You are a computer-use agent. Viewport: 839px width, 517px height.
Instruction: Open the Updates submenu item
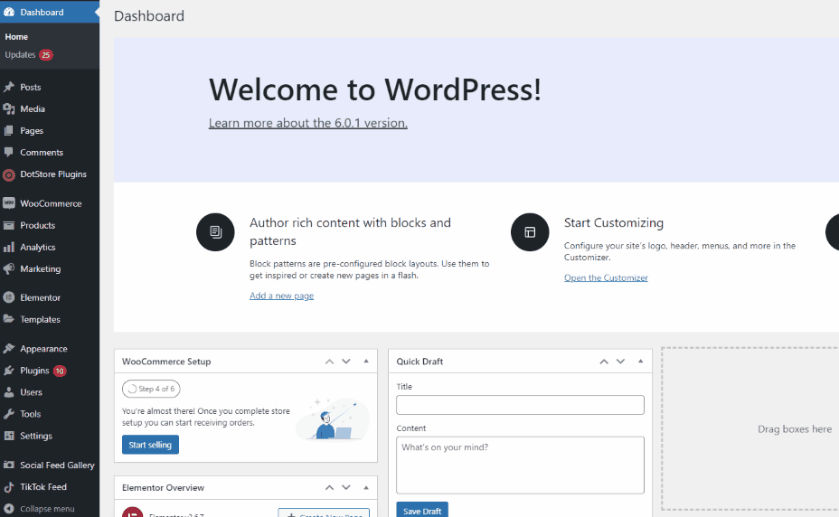pyautogui.click(x=20, y=55)
